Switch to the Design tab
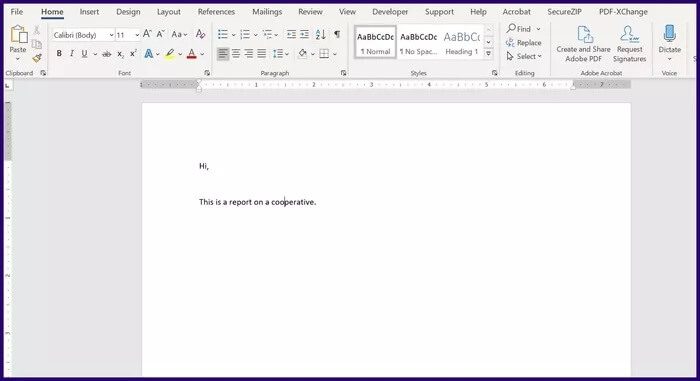The image size is (700, 381). [x=128, y=12]
